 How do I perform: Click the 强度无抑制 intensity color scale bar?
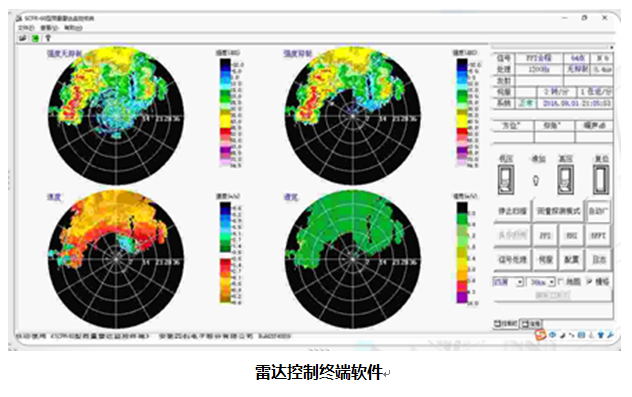[x=225, y=112]
